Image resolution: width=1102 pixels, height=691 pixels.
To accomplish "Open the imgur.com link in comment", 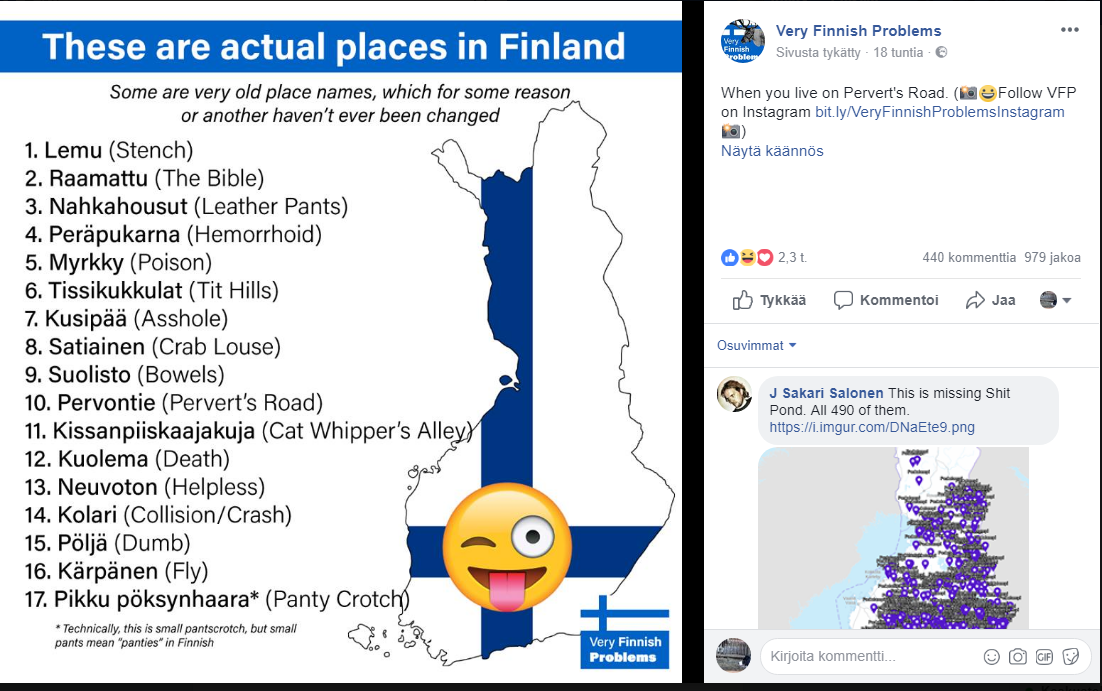I will [872, 427].
